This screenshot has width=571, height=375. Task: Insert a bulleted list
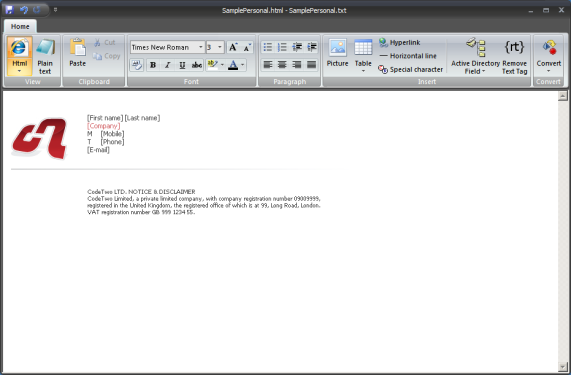268,47
